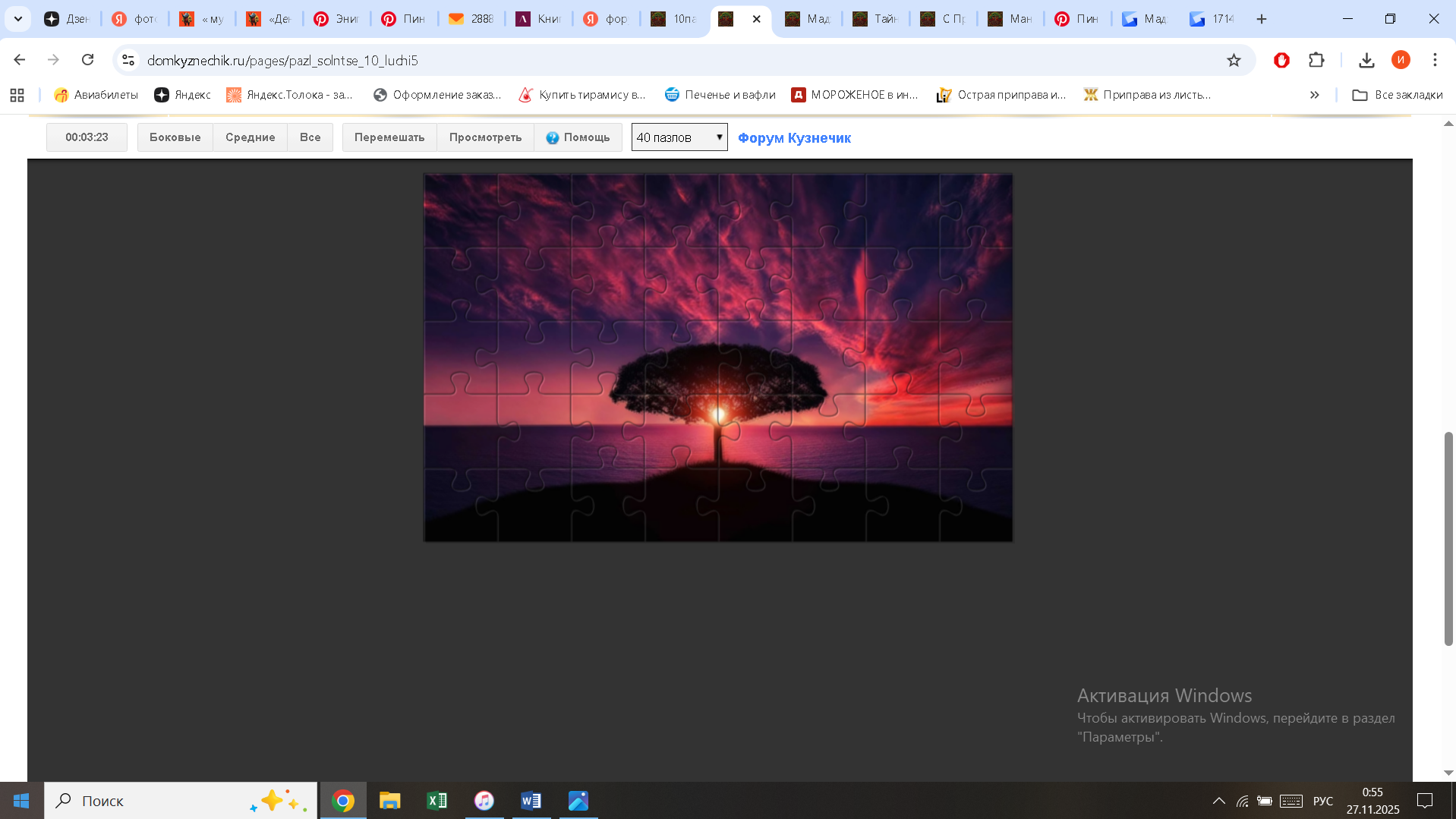Switch to the 2888 mail tab
1456x819 pixels.
[x=471, y=19]
